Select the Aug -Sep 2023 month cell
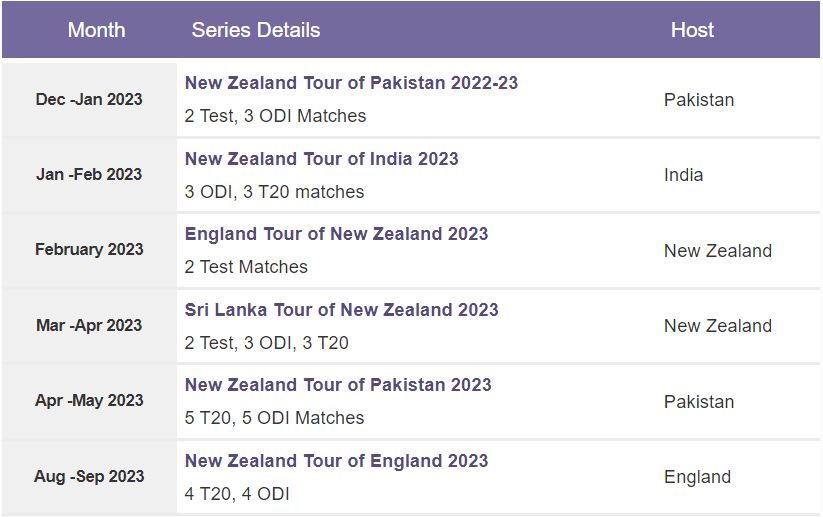The width and height of the screenshot is (823, 517). 89,477
